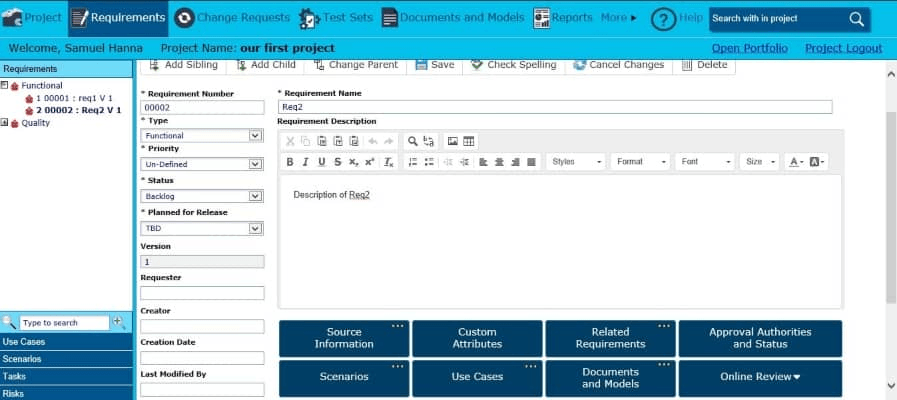
Task: Open Online Review dropdown button
Action: tap(760, 377)
